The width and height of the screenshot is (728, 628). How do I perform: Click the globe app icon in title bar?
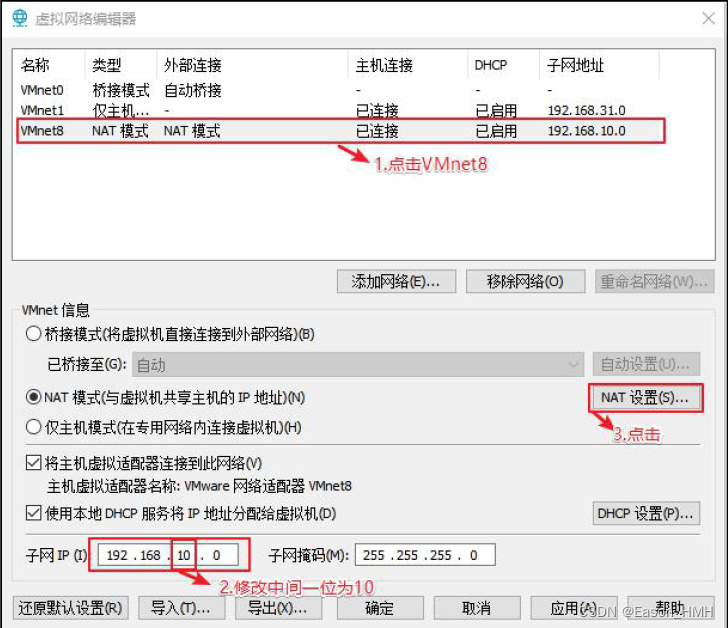click(x=20, y=18)
